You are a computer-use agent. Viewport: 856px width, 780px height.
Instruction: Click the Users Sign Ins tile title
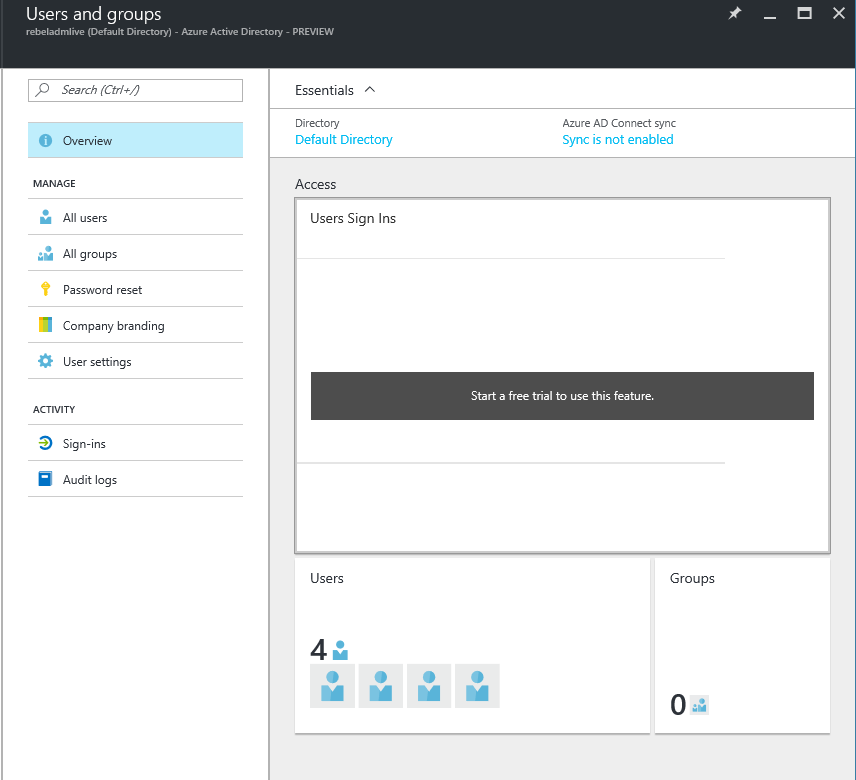tap(353, 218)
